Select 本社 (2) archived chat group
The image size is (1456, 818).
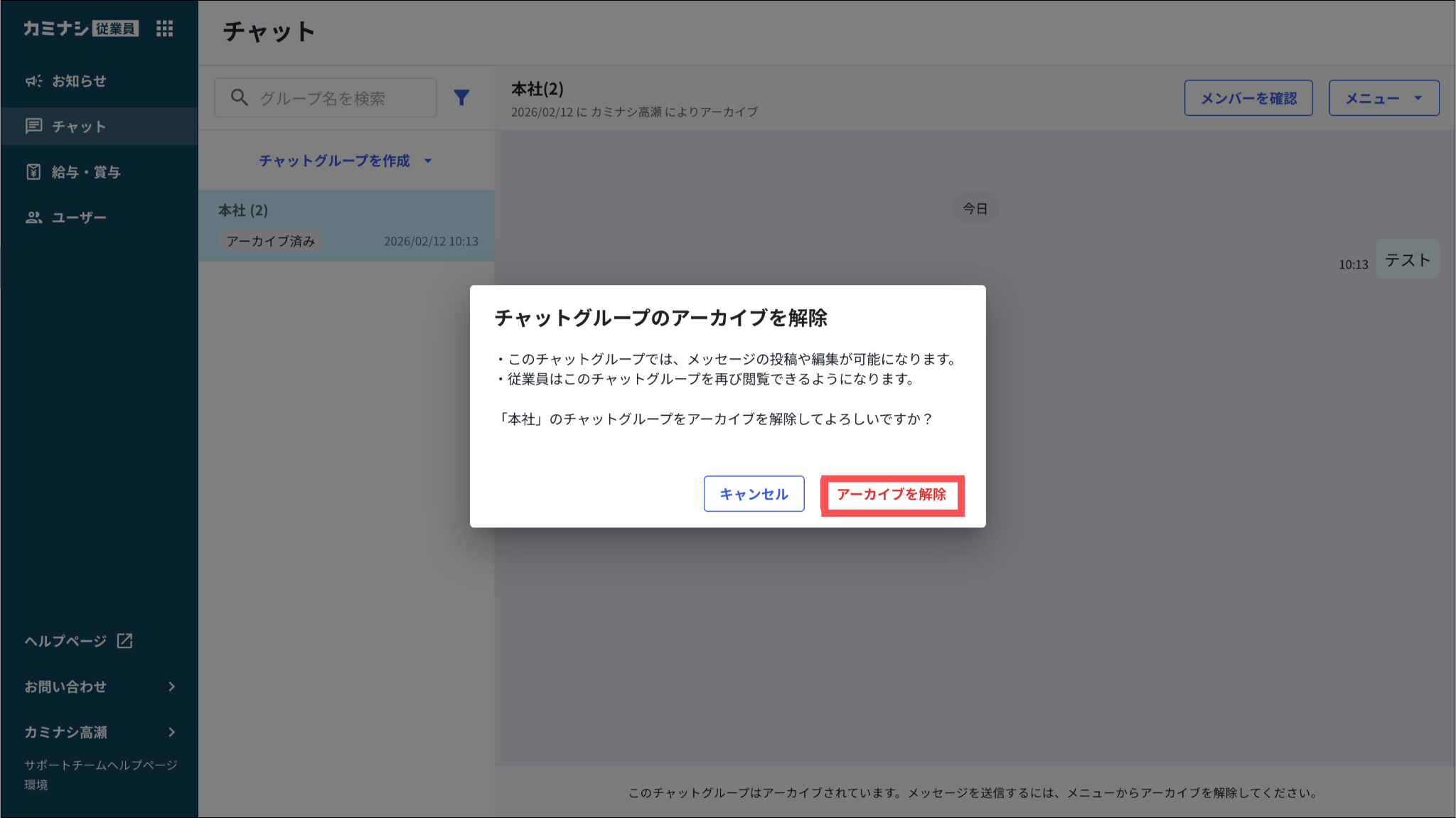347,225
